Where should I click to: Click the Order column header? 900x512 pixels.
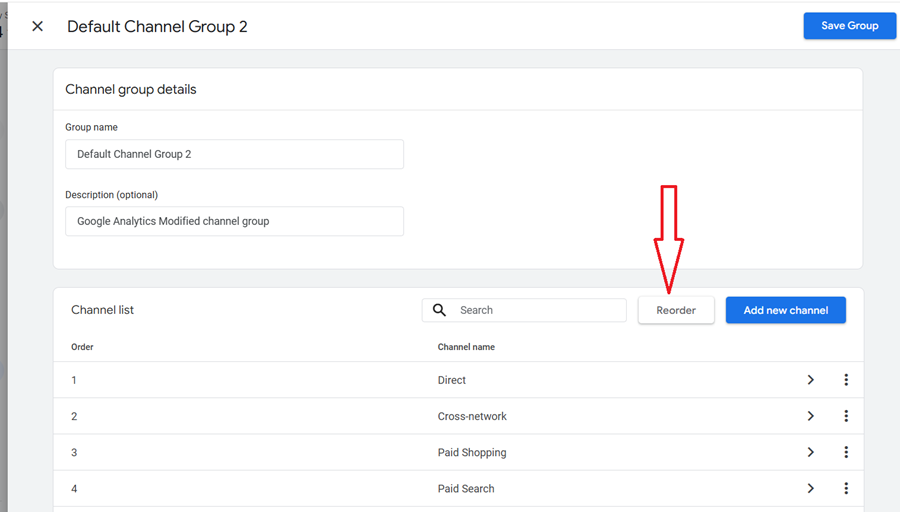[x=82, y=347]
